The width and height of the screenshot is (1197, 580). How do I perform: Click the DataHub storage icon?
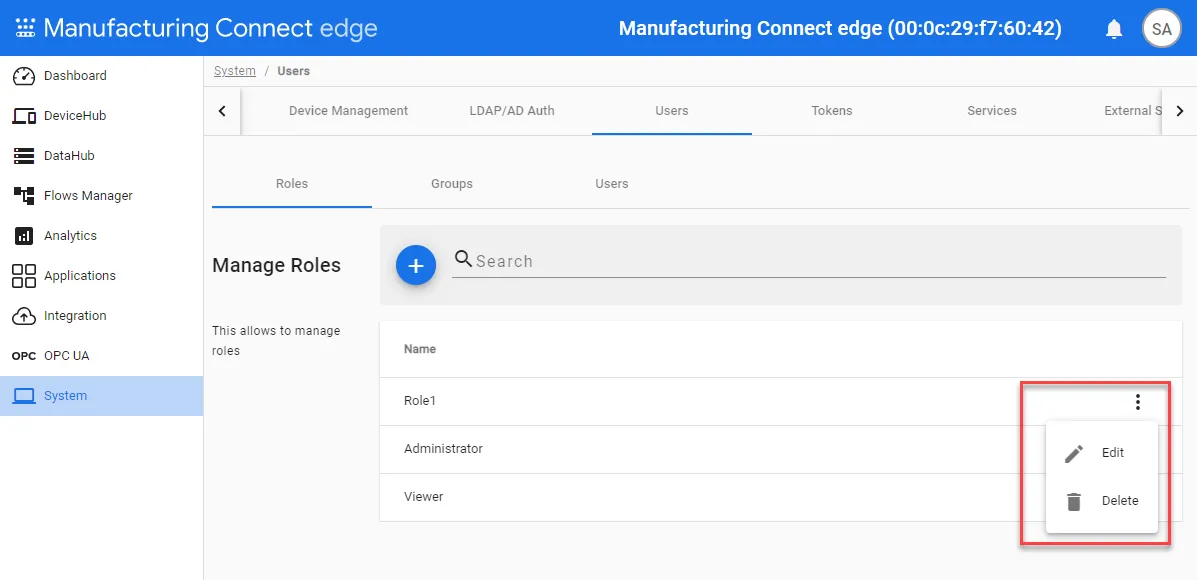pyautogui.click(x=24, y=156)
